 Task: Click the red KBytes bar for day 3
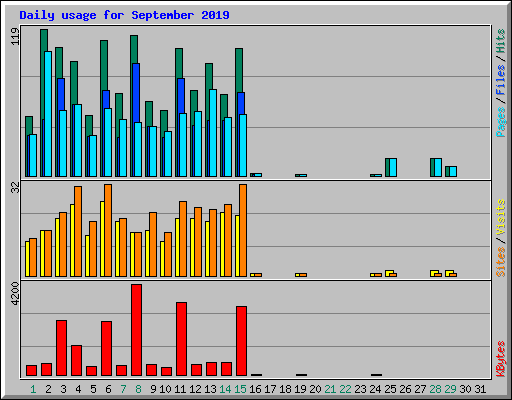tap(62, 348)
